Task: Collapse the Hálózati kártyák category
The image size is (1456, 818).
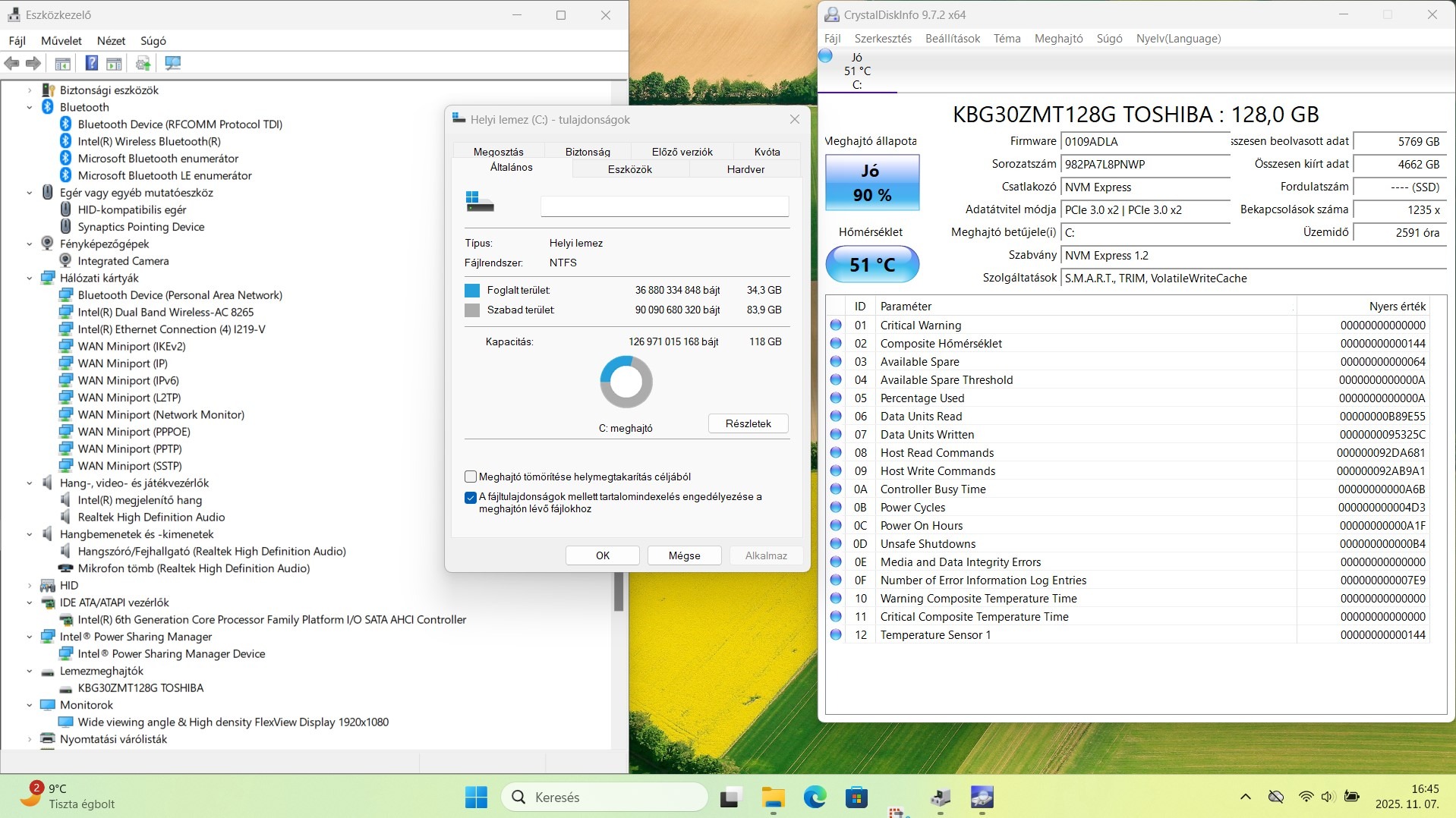Action: click(x=30, y=278)
